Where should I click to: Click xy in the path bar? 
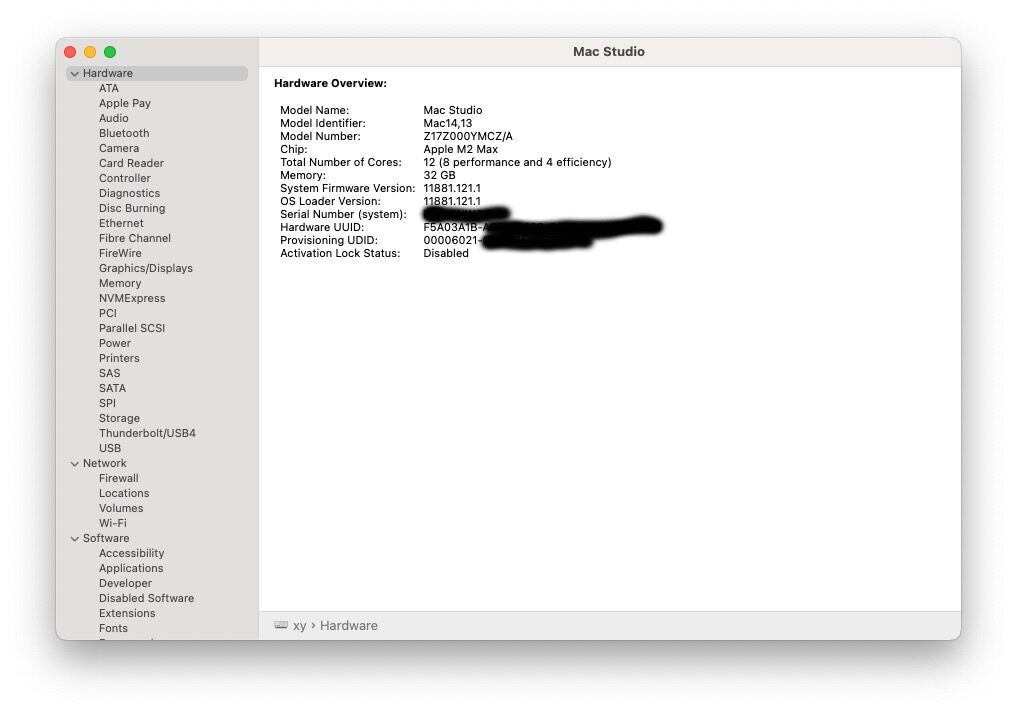click(299, 626)
